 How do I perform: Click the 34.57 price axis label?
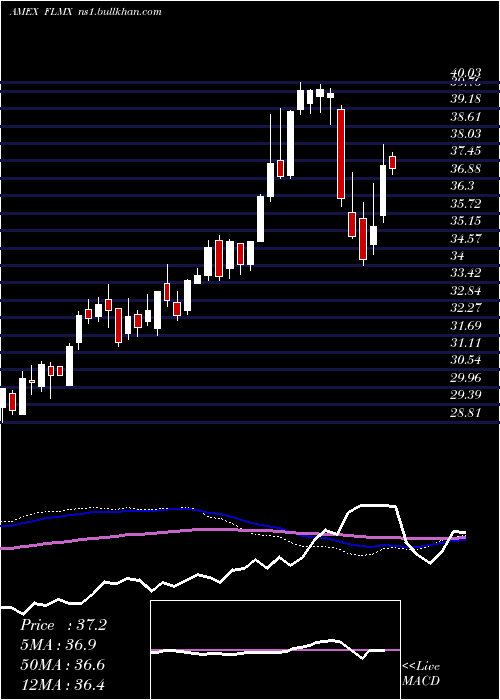[x=465, y=238]
